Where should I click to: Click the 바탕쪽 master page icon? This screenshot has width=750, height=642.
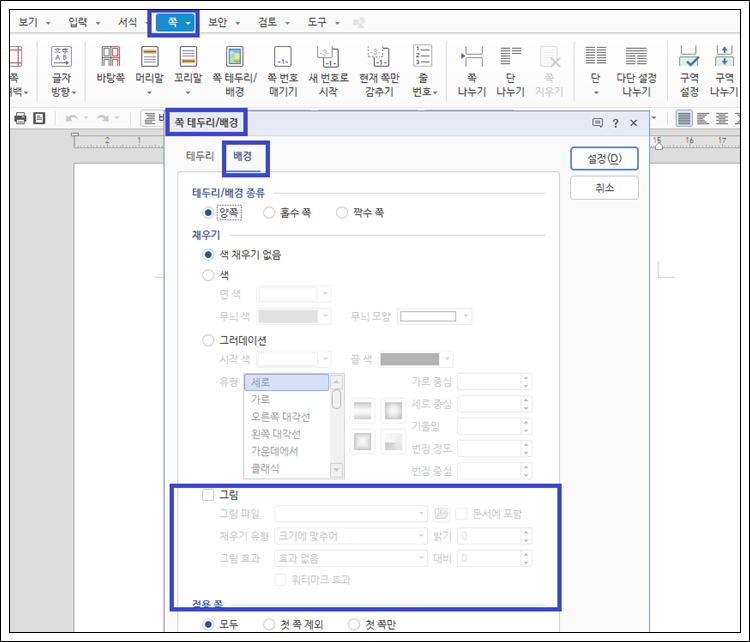click(110, 64)
